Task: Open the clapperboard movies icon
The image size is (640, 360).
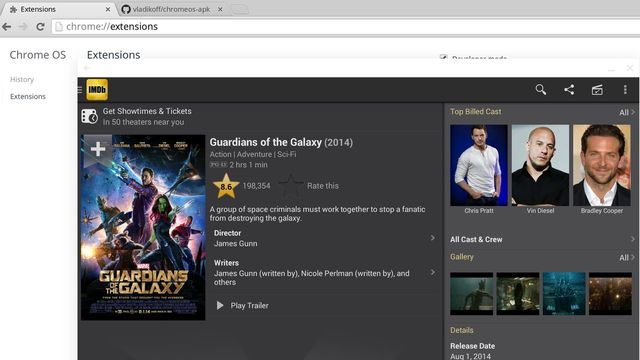Action: 597,89
